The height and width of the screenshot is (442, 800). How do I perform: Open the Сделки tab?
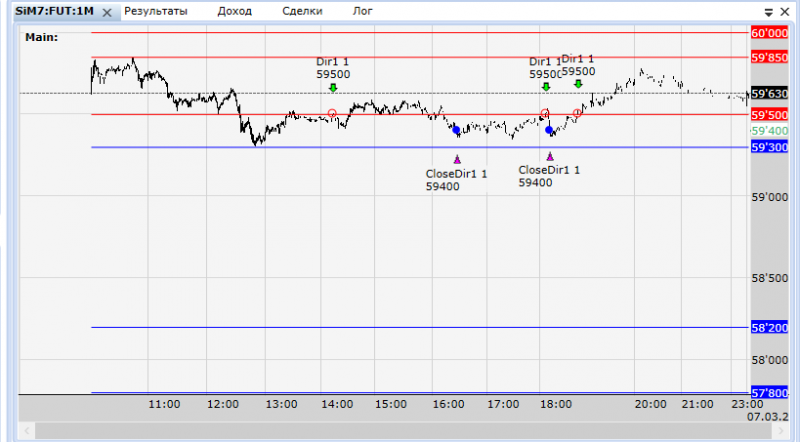[x=302, y=11]
